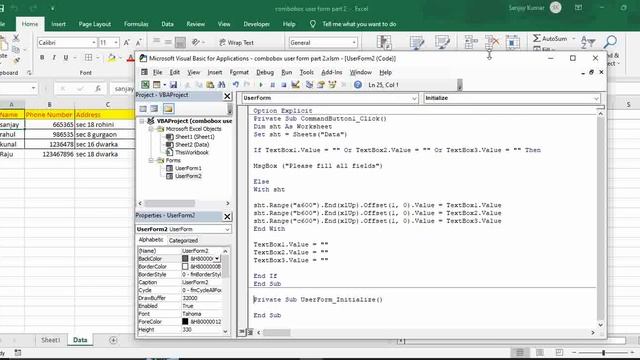Click View Object icon in Project panel
Viewport: 640px width, 360px height.
(154, 109)
